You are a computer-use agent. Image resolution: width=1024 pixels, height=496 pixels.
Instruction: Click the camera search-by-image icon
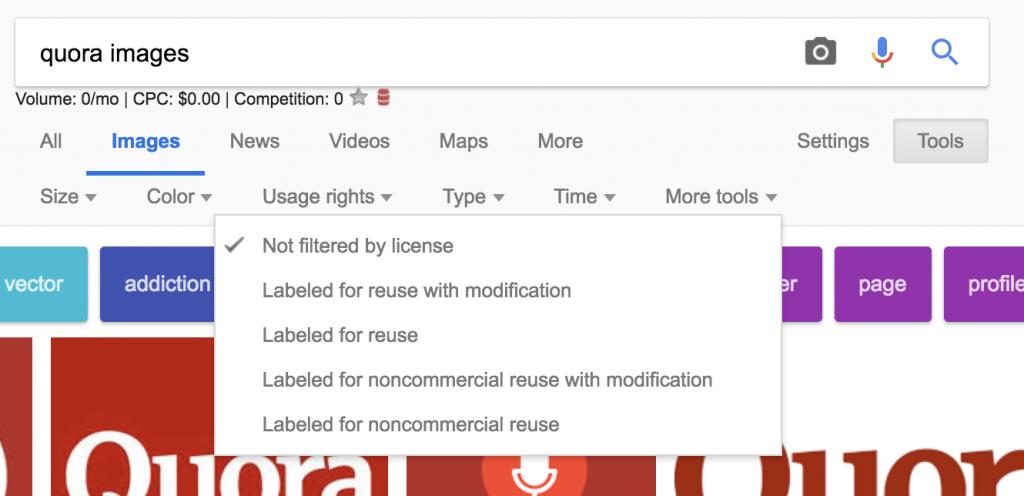(820, 52)
